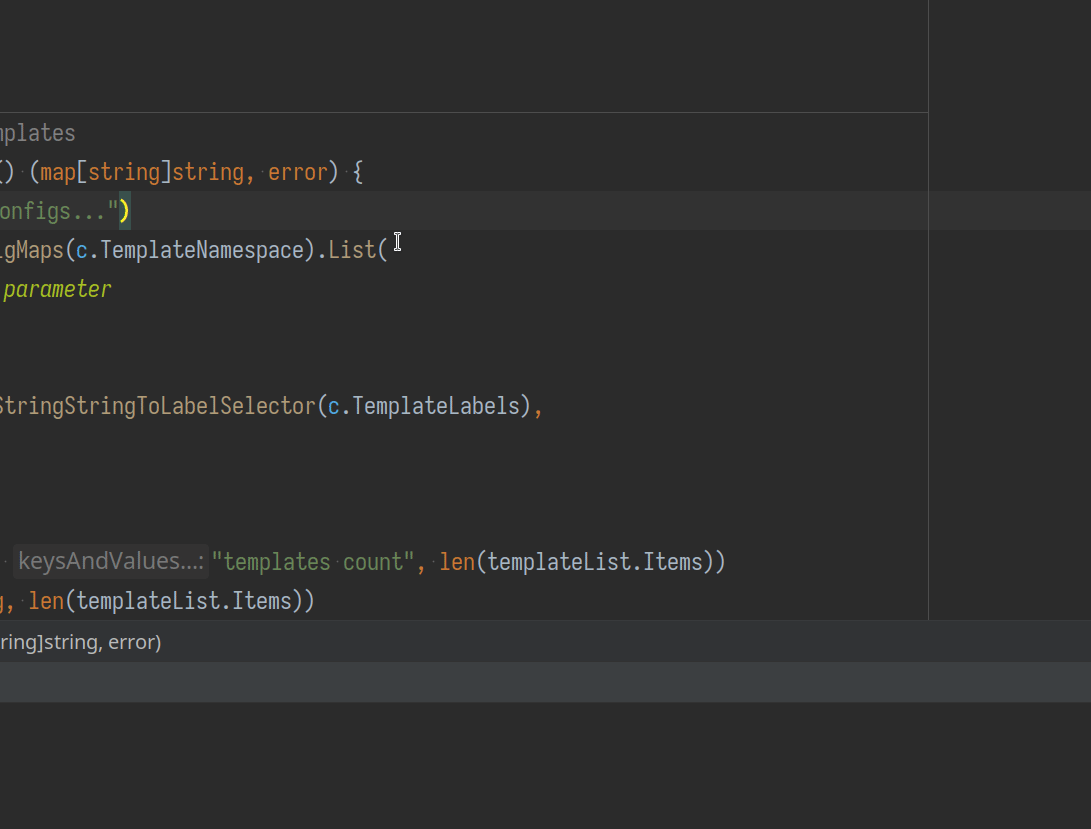Click the gray "nplates" comment text

pyautogui.click(x=37, y=133)
